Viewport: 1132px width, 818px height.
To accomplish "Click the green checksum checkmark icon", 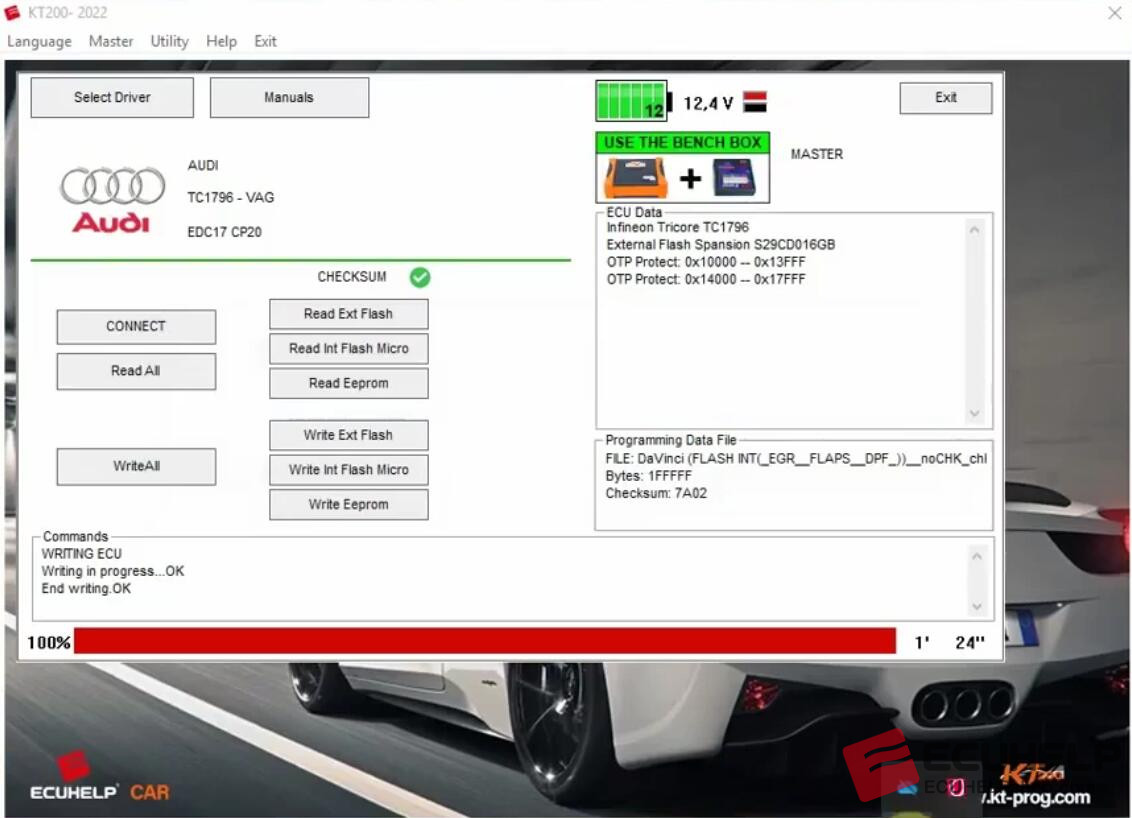I will [419, 277].
